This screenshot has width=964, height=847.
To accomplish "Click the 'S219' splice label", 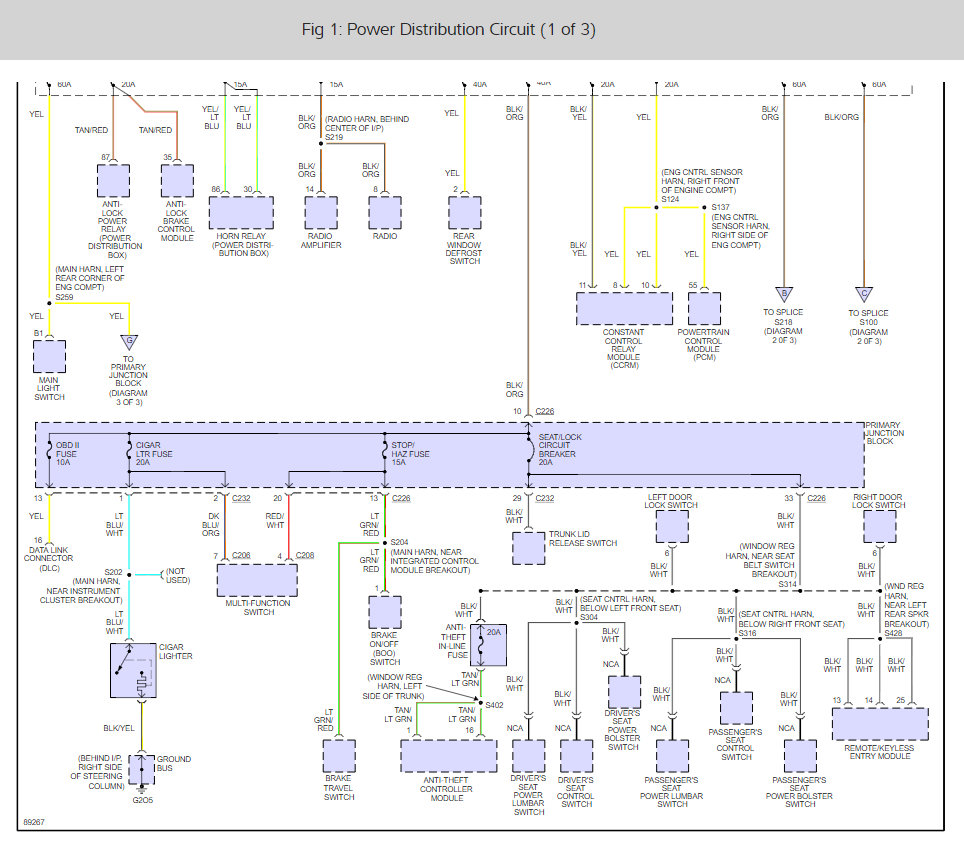I will [x=334, y=137].
